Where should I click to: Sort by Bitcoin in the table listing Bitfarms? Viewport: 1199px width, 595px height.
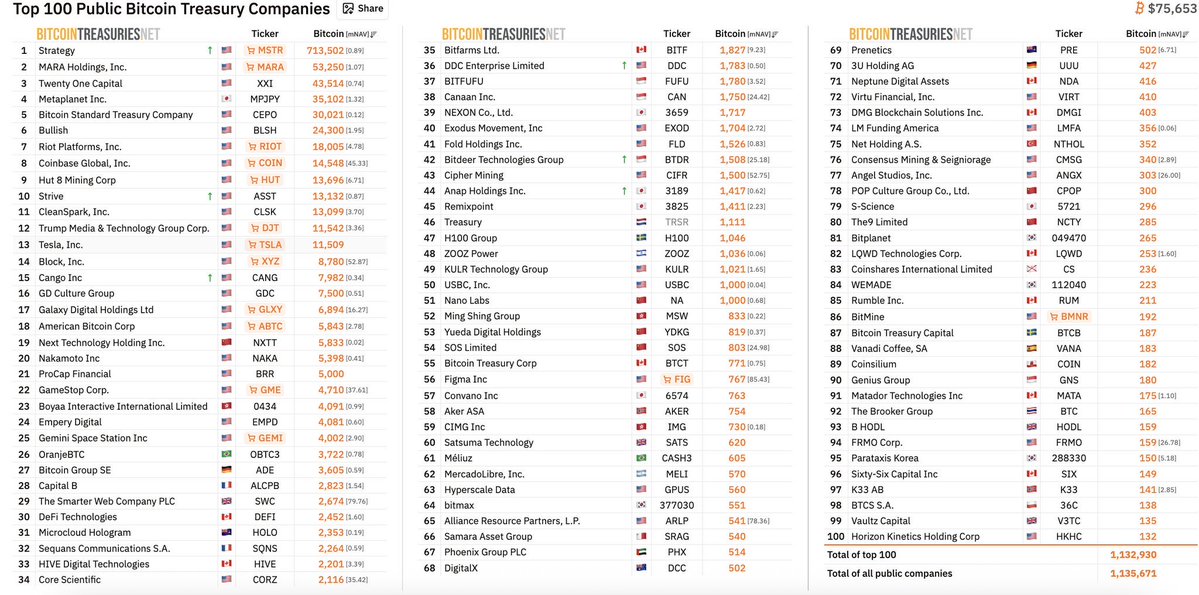tap(746, 34)
